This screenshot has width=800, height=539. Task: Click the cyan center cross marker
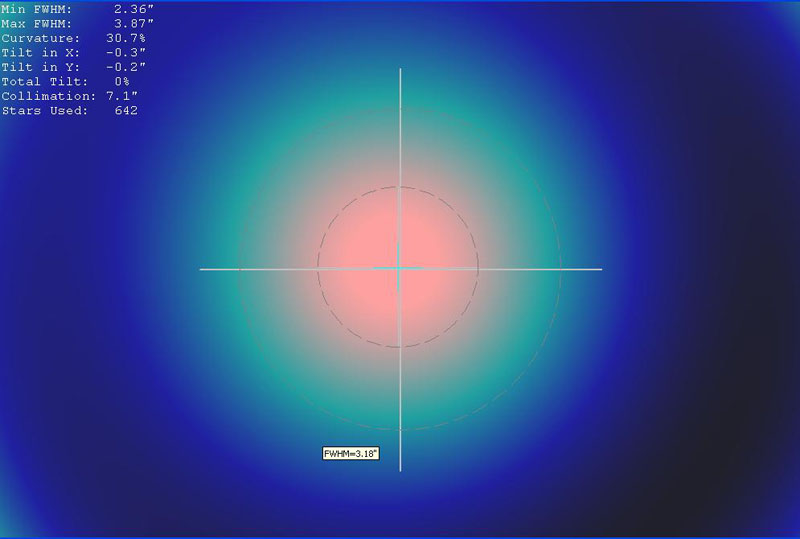(x=398, y=267)
